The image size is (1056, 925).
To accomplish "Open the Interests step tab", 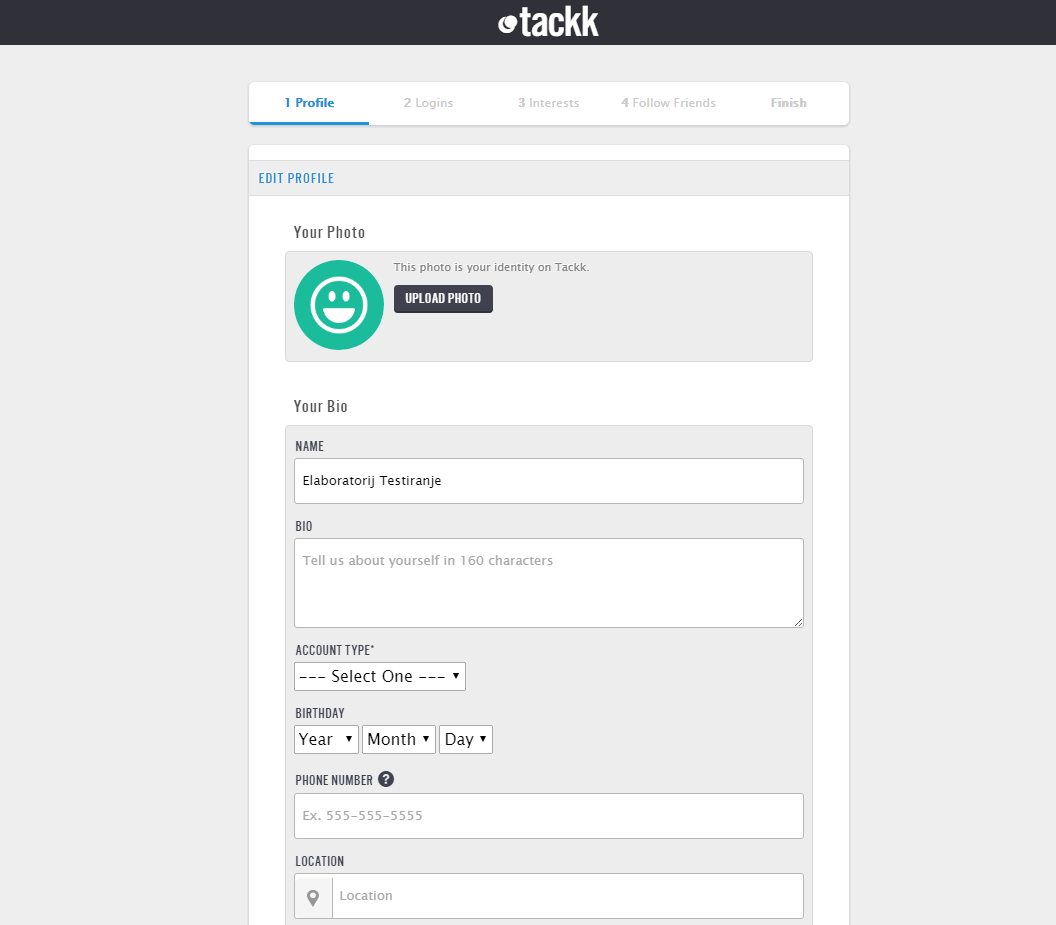I will pyautogui.click(x=548, y=103).
